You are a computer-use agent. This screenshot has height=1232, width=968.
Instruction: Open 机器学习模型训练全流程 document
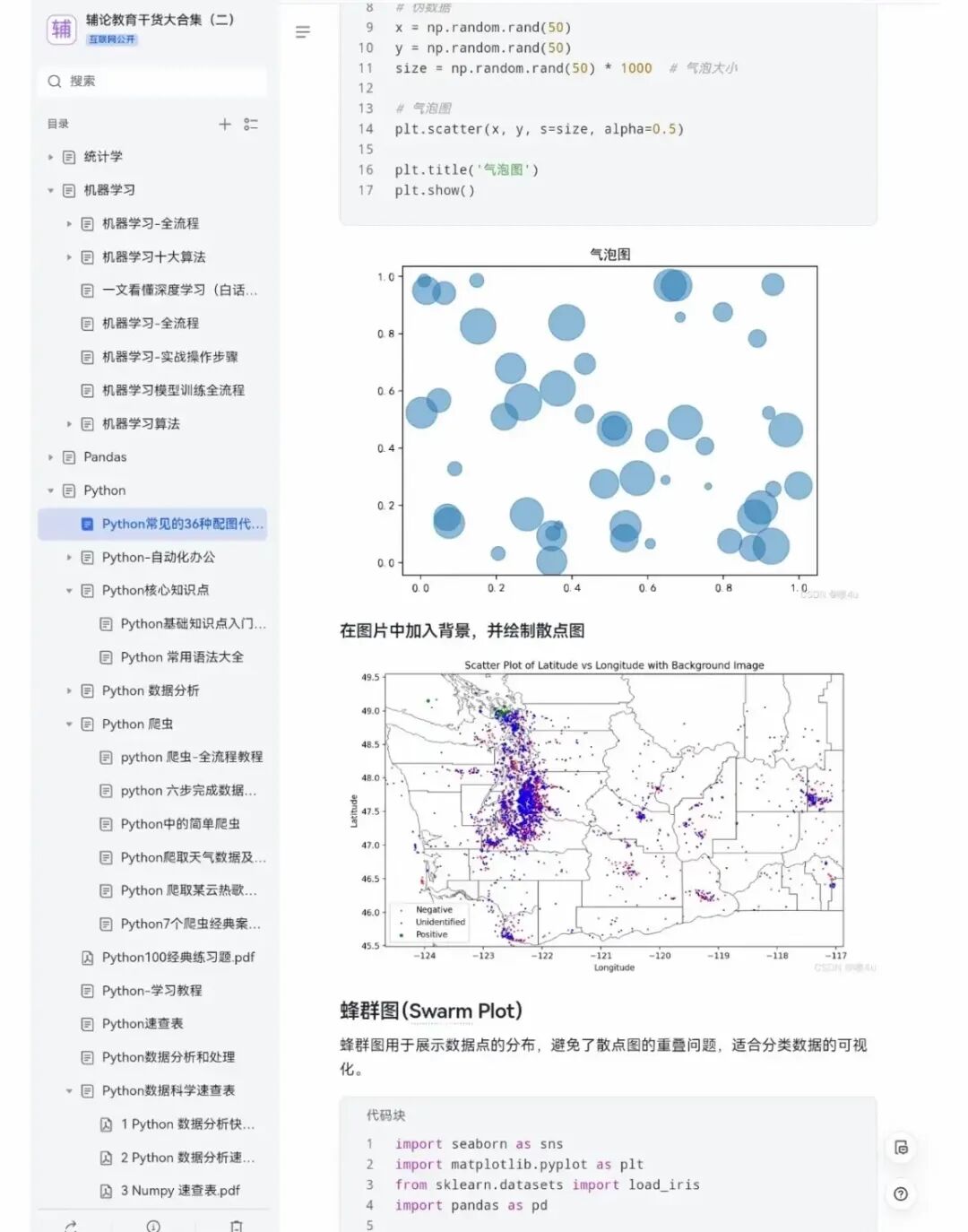(173, 390)
